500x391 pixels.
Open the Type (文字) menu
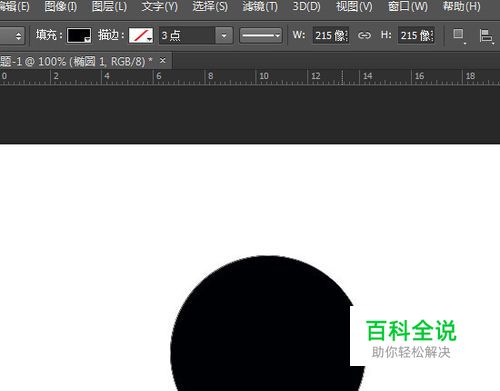pyautogui.click(x=159, y=6)
